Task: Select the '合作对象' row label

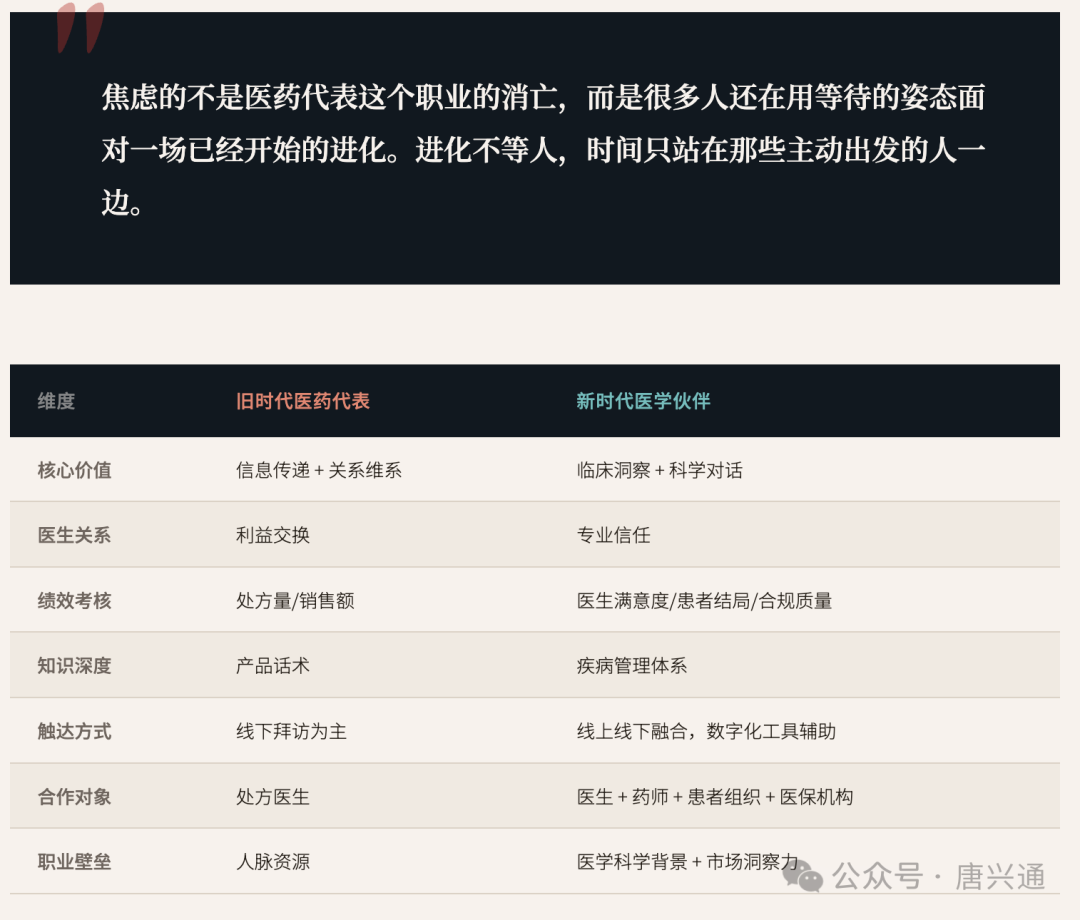Action: [74, 797]
